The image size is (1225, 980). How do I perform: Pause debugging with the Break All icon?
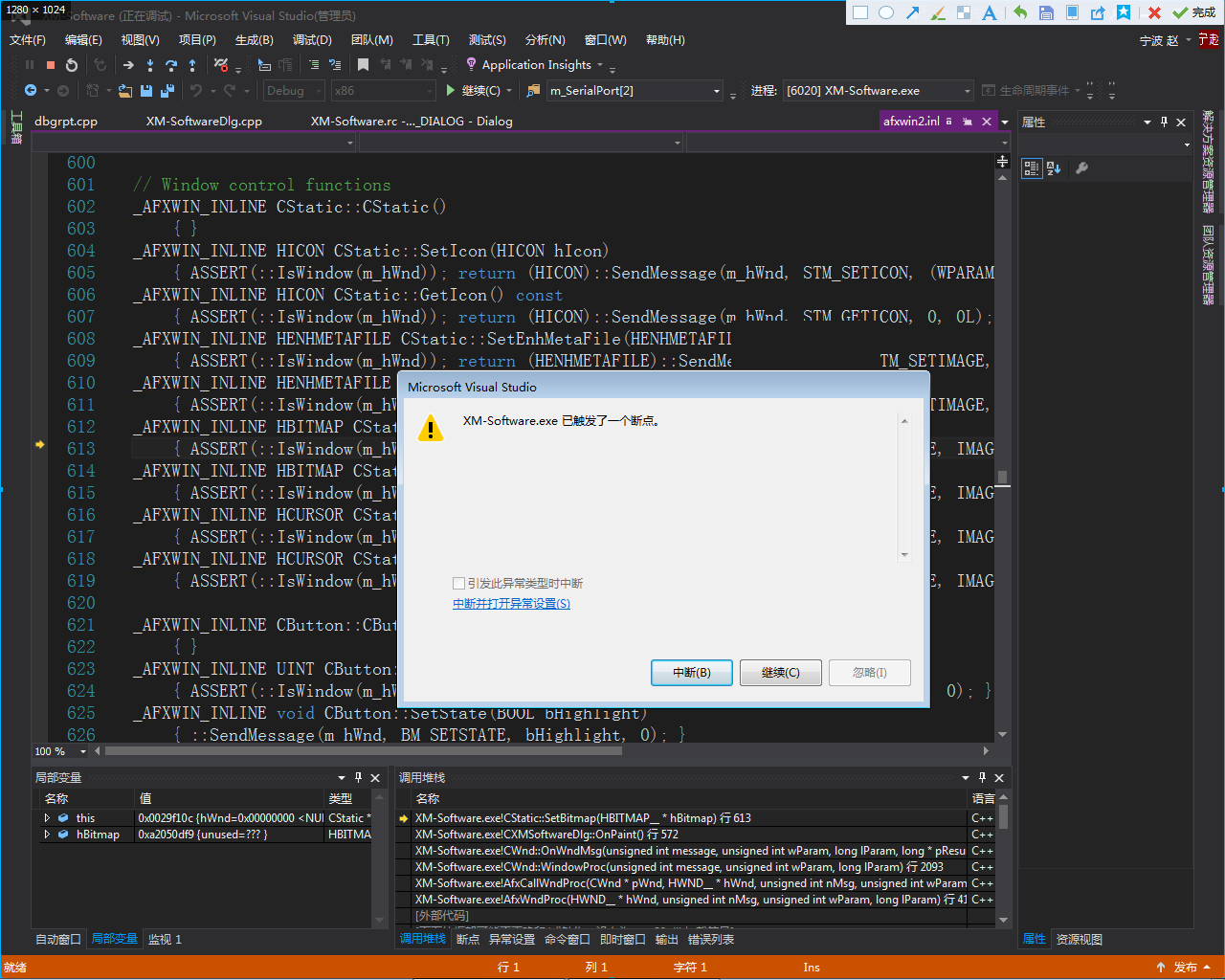[x=30, y=65]
